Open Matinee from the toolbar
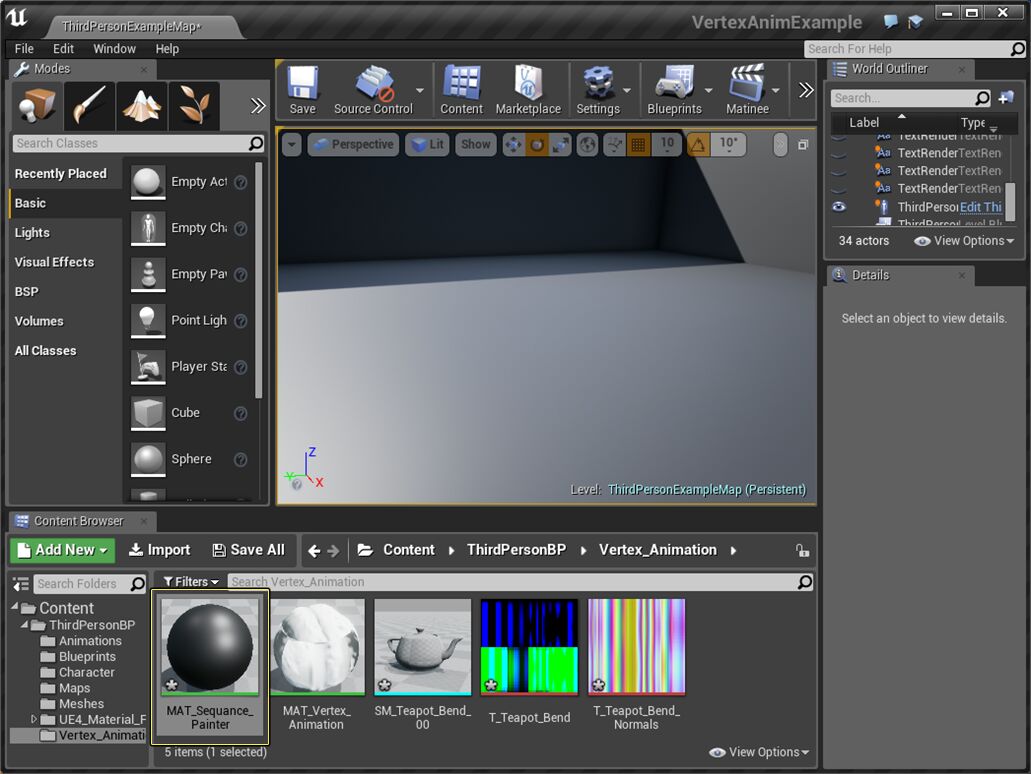Screen dimensions: 1031x774 pyautogui.click(x=747, y=89)
